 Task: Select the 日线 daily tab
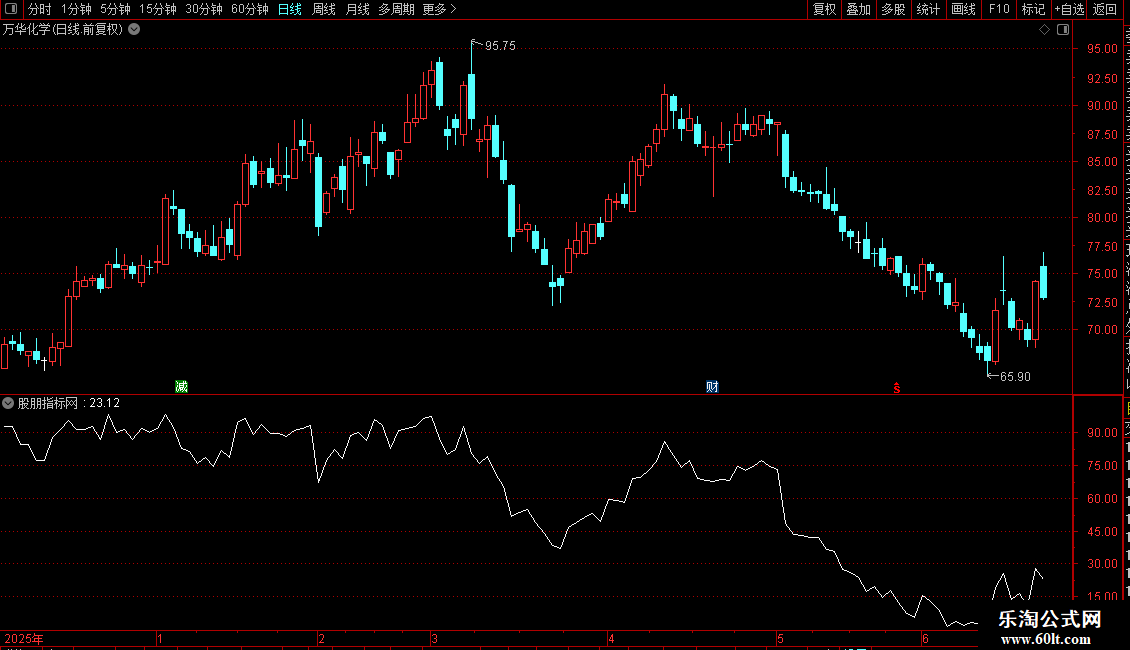tap(290, 9)
